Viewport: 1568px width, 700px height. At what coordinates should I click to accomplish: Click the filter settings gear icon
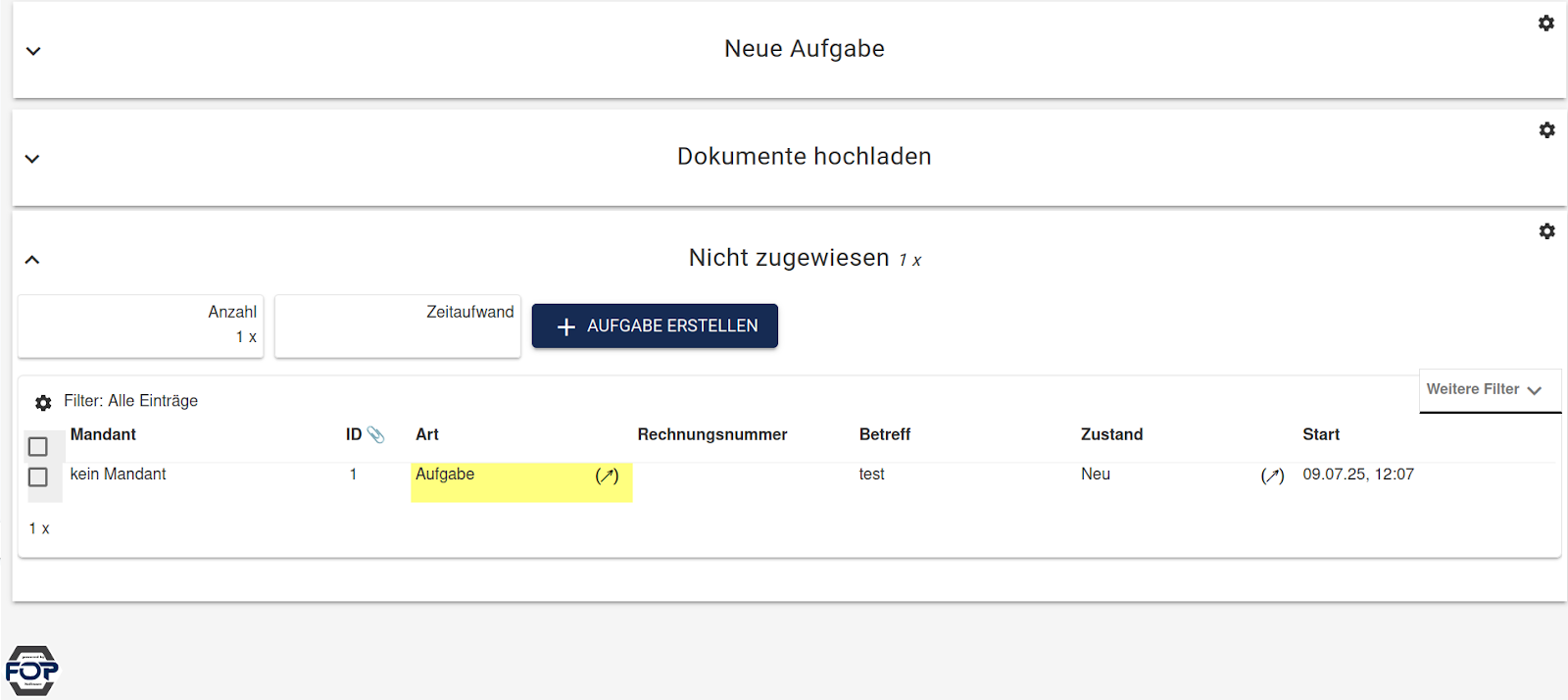pos(43,402)
